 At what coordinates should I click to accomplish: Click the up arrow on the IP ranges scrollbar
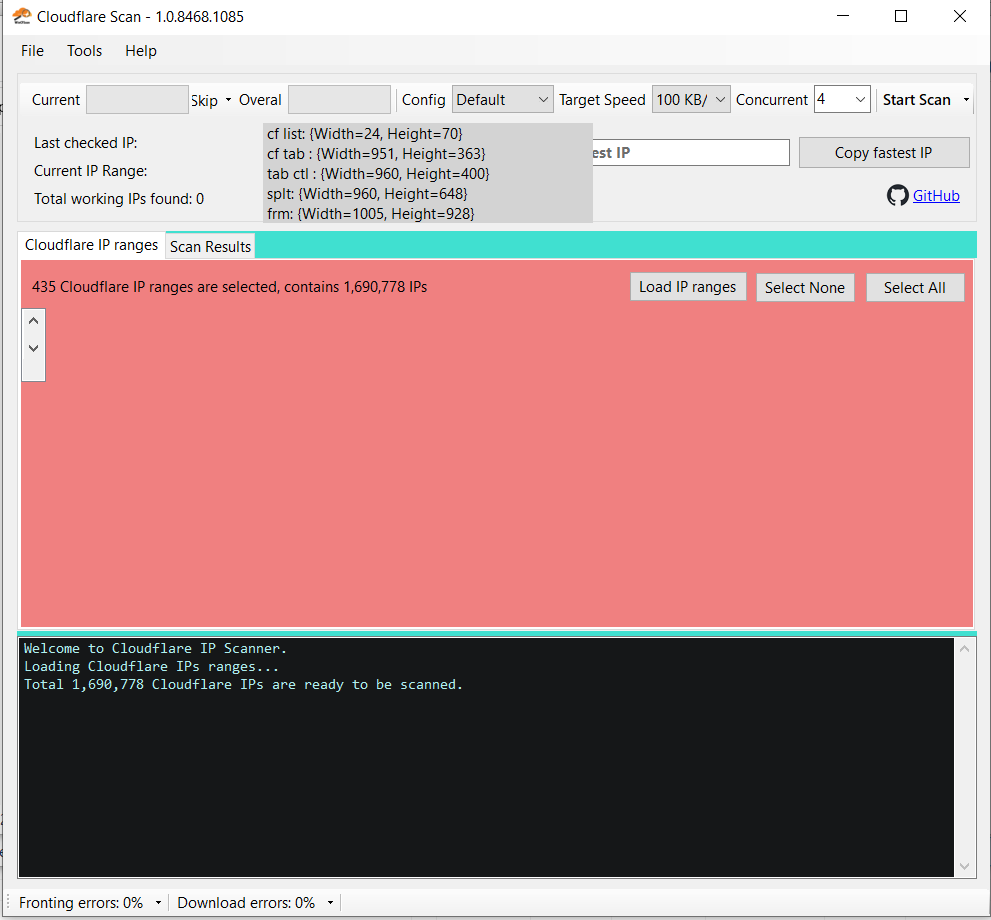click(x=33, y=320)
